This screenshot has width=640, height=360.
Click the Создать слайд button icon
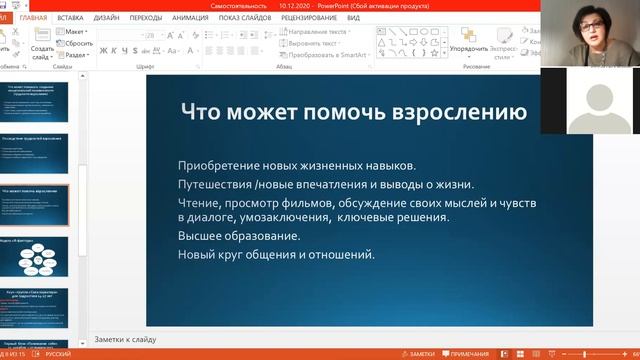coord(42,35)
